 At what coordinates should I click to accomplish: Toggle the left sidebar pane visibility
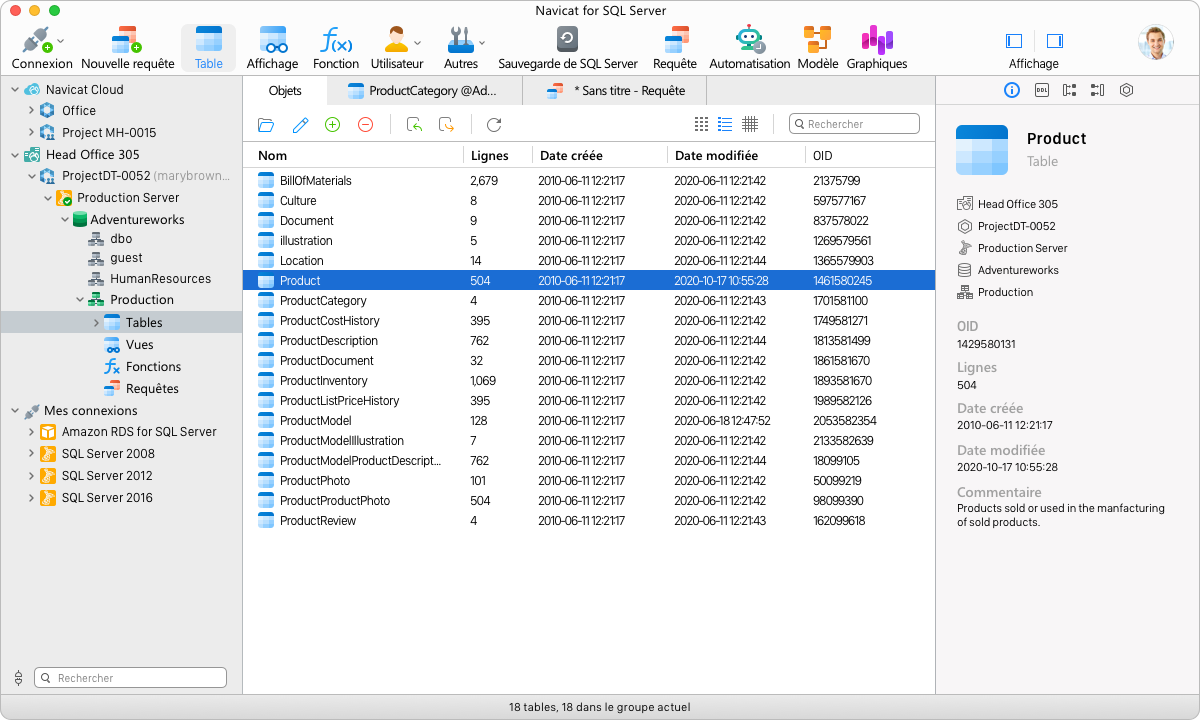[x=1014, y=41]
